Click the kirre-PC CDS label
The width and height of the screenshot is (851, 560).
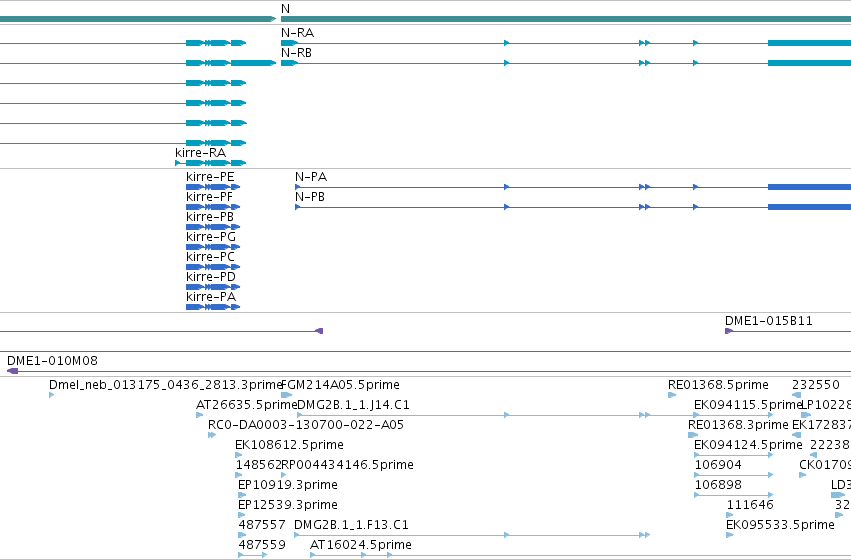click(x=211, y=257)
